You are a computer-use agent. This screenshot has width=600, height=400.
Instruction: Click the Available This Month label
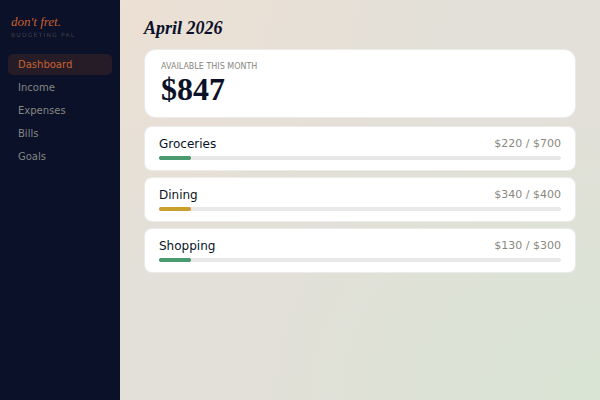coord(209,66)
